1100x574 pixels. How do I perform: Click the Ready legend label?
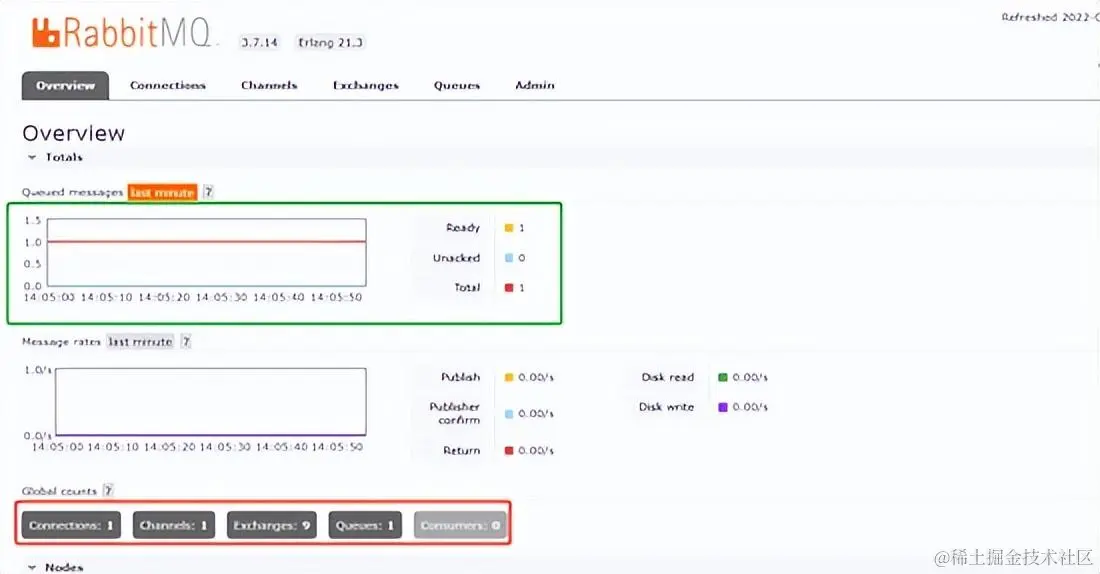pyautogui.click(x=463, y=228)
